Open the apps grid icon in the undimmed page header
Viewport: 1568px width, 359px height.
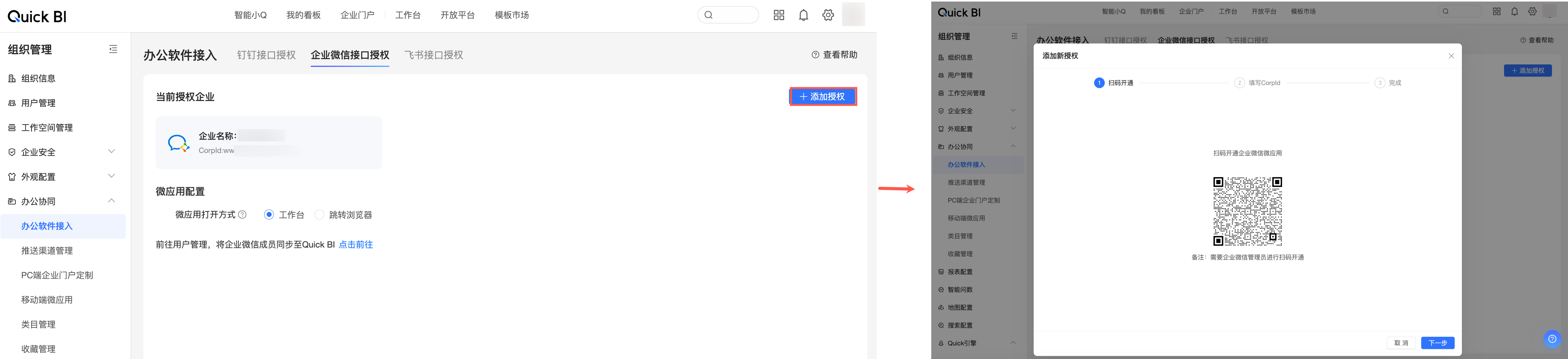779,15
